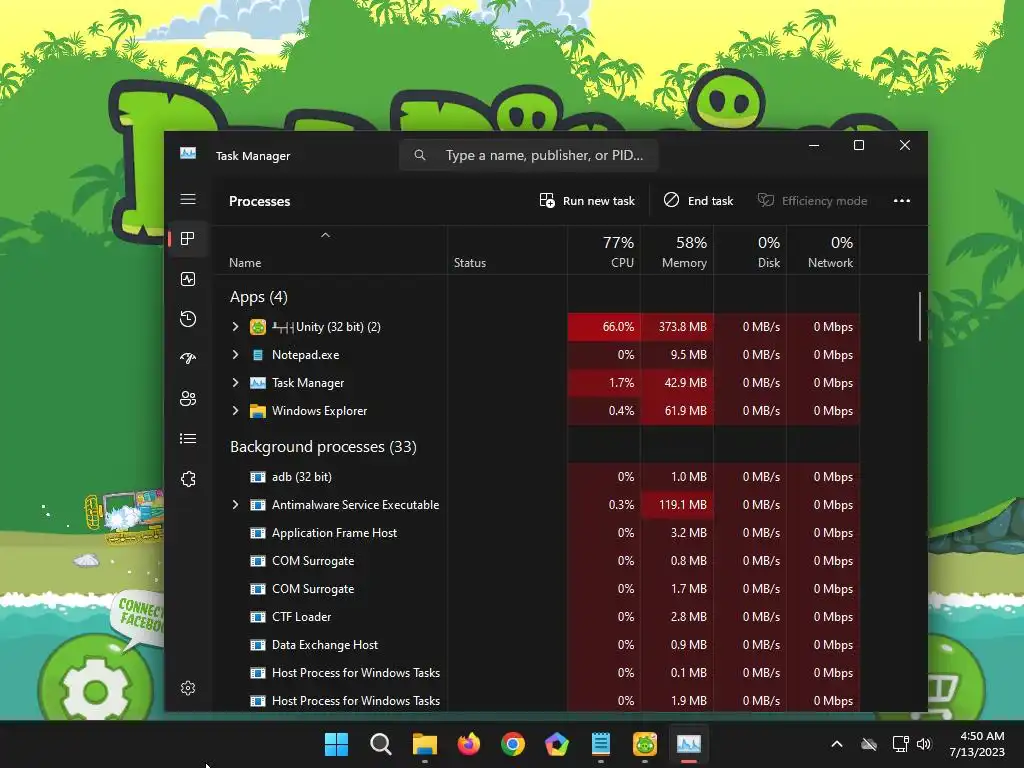Switch to Bad Piggies game on taskbar
1024x768 pixels.
[x=645, y=744]
